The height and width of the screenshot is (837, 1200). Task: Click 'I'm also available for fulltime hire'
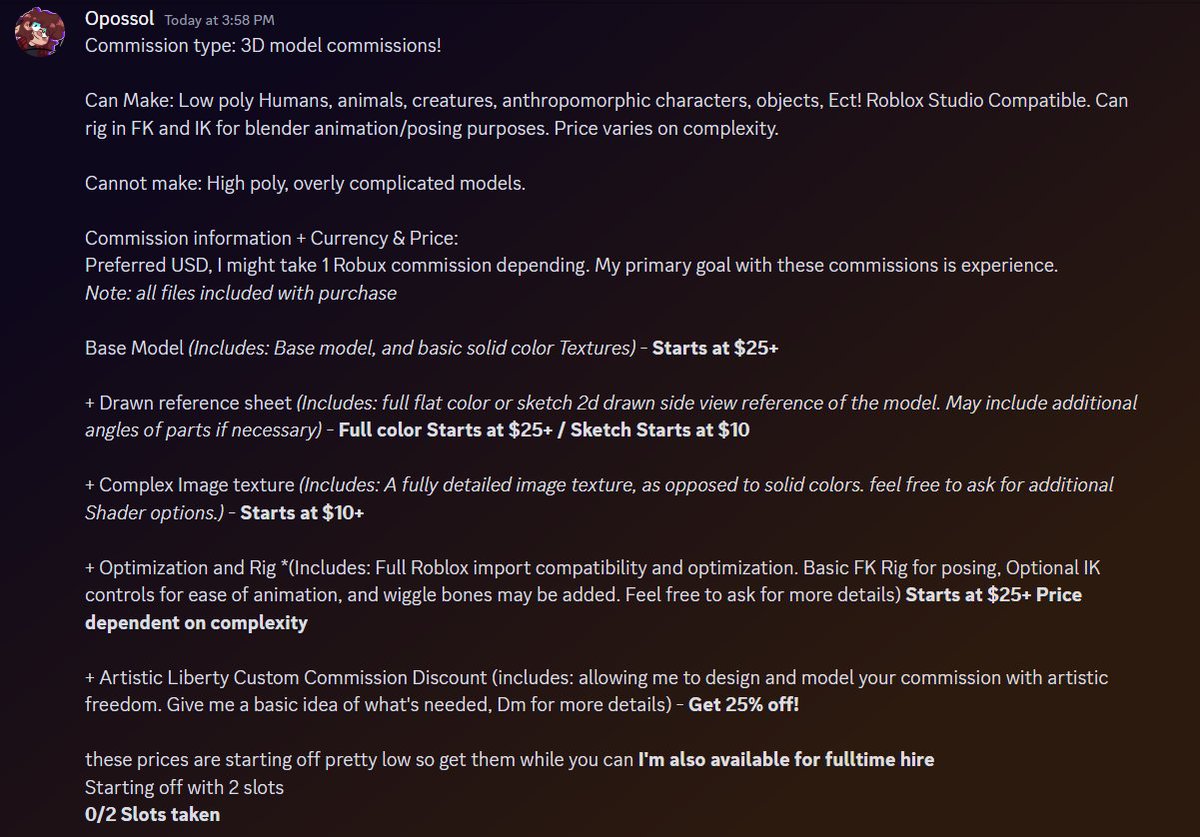(x=786, y=760)
